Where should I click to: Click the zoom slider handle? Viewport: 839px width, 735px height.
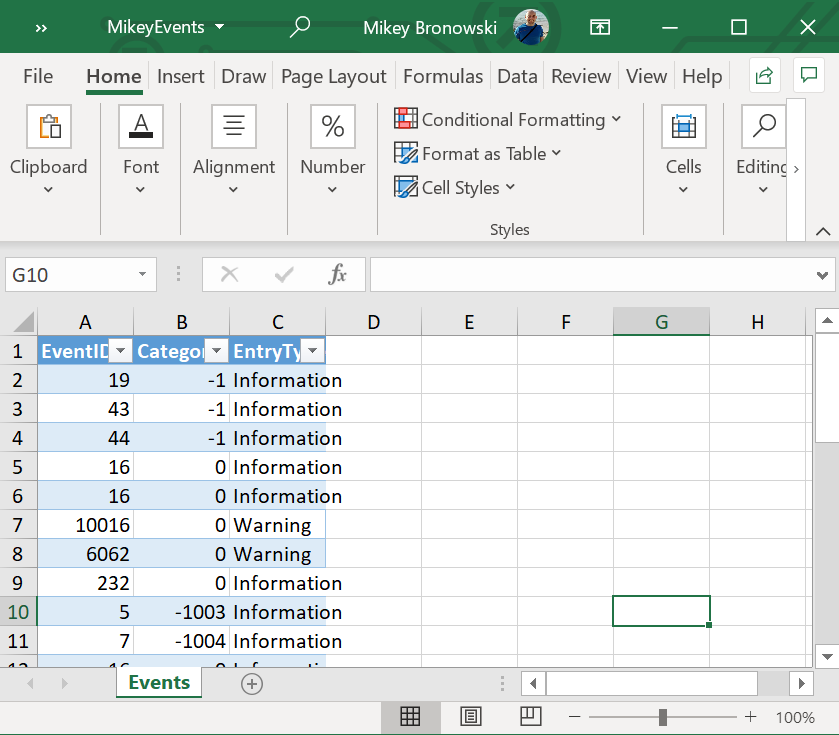pos(663,716)
